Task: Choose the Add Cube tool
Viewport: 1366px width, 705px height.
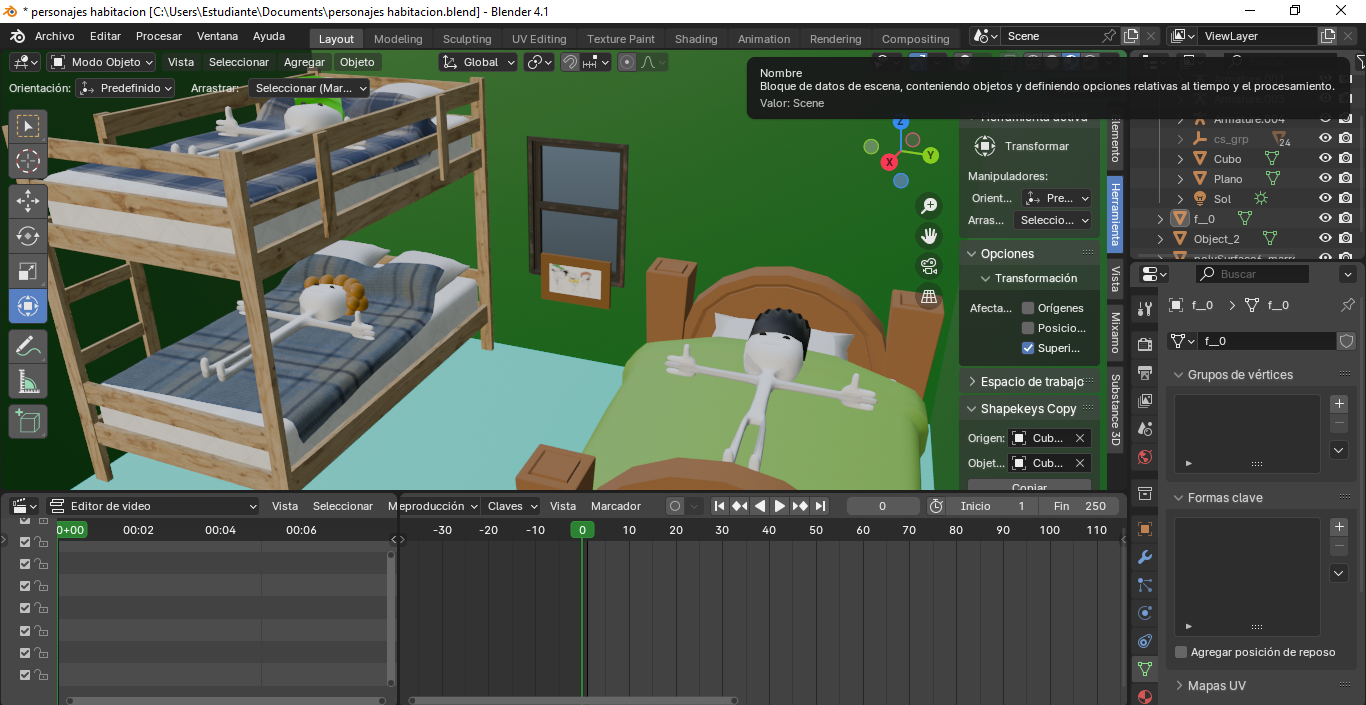Action: [28, 420]
